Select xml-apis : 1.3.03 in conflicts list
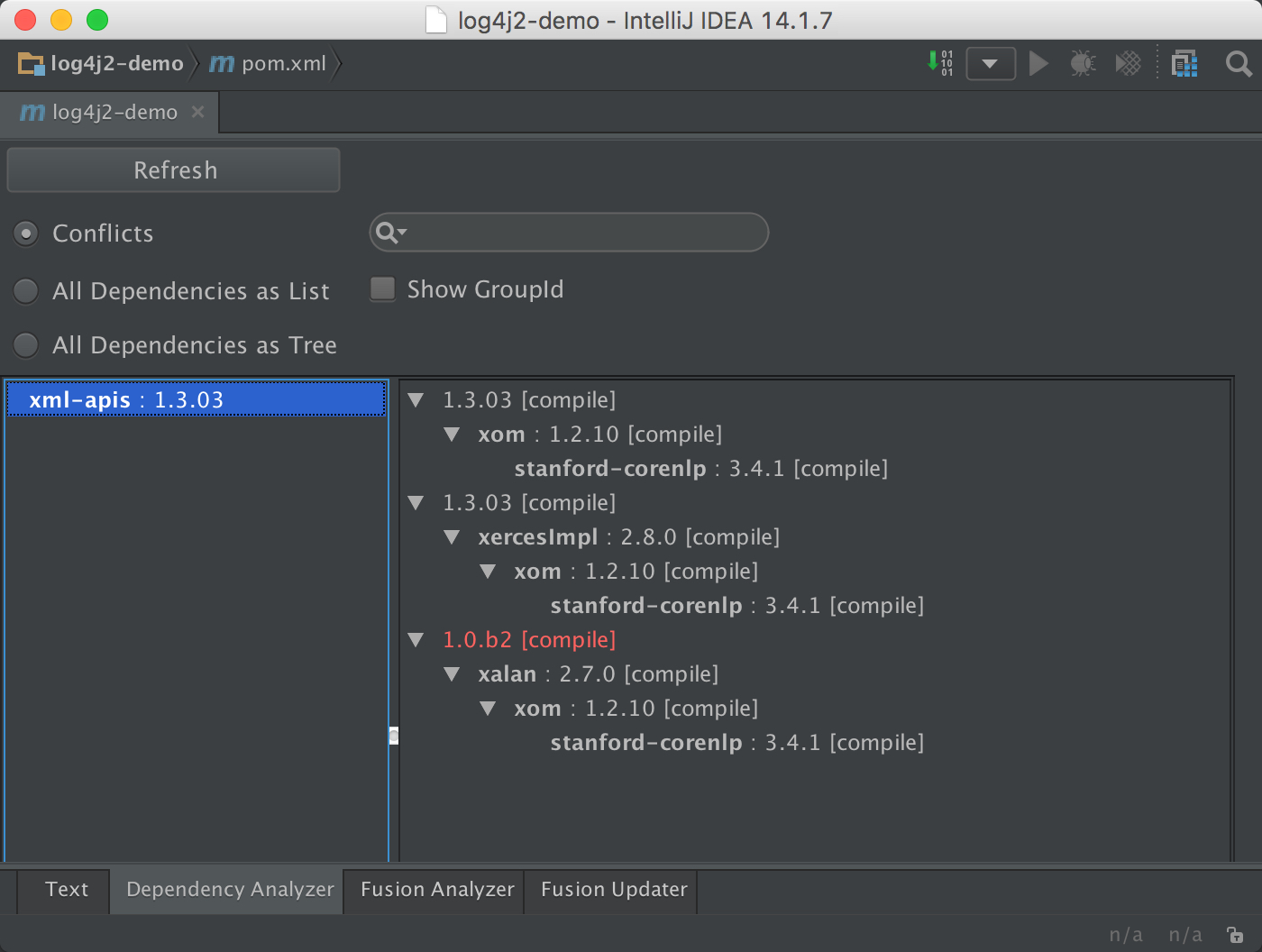Screen dimensions: 1262x952 (x=196, y=400)
